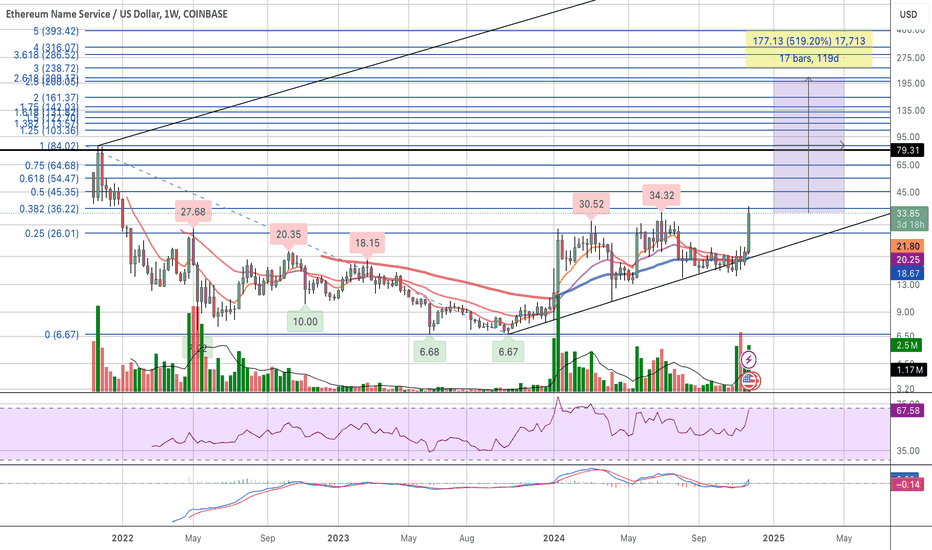Click the 27.68 pivot high callout
Screen dimensions: 932x550
point(193,212)
